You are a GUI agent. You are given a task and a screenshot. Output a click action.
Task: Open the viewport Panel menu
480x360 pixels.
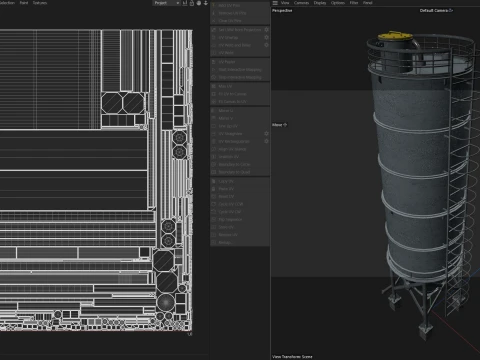(x=368, y=3)
